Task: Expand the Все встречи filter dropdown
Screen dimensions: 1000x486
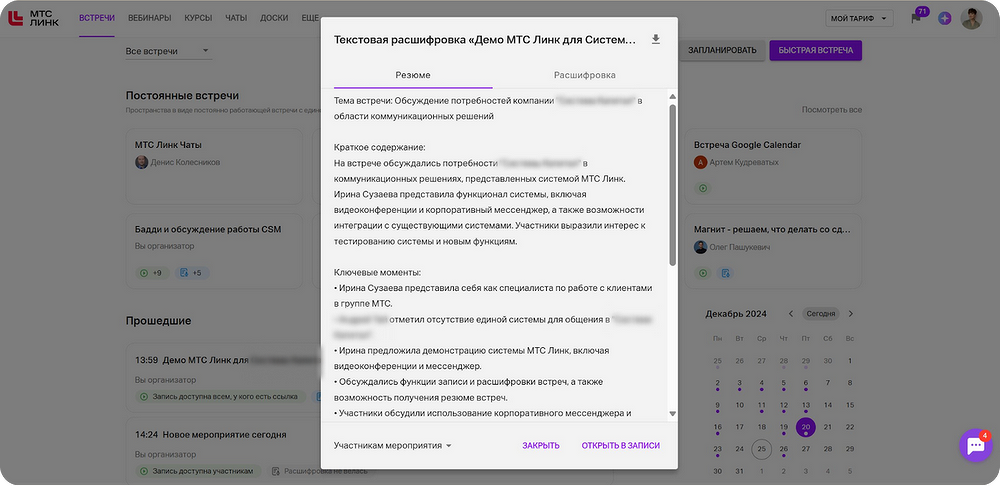Action: click(168, 51)
